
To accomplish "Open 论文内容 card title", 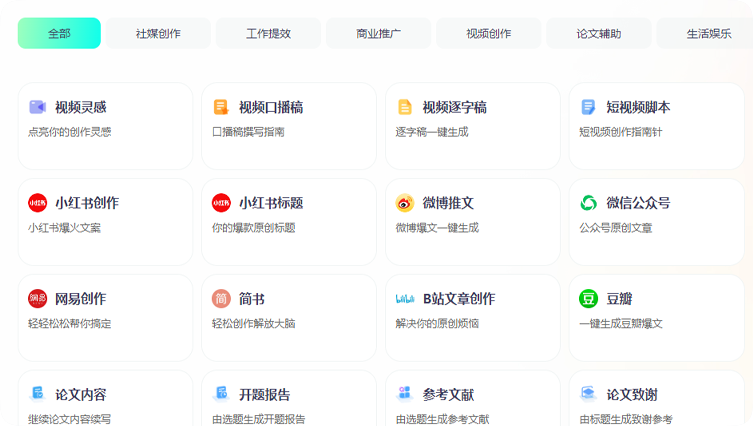I will [81, 395].
